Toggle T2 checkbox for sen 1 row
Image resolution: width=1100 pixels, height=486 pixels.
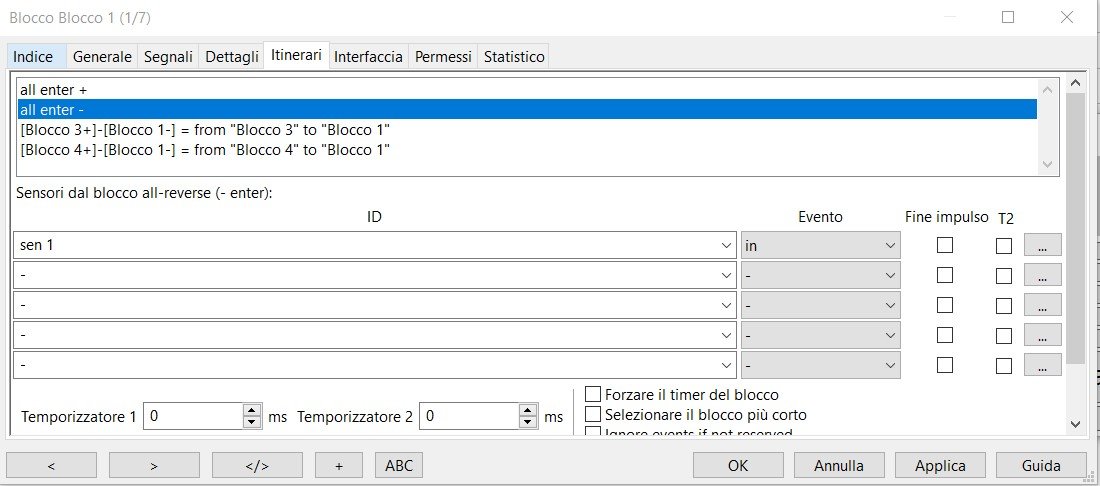click(x=1004, y=245)
